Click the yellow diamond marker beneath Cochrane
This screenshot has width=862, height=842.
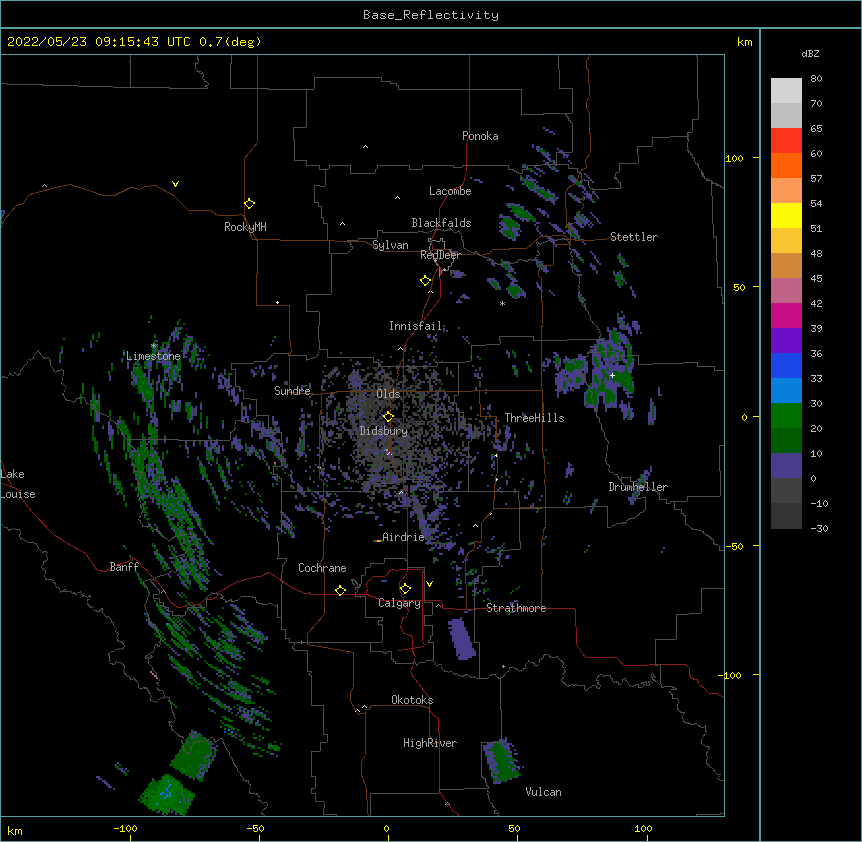click(x=340, y=590)
